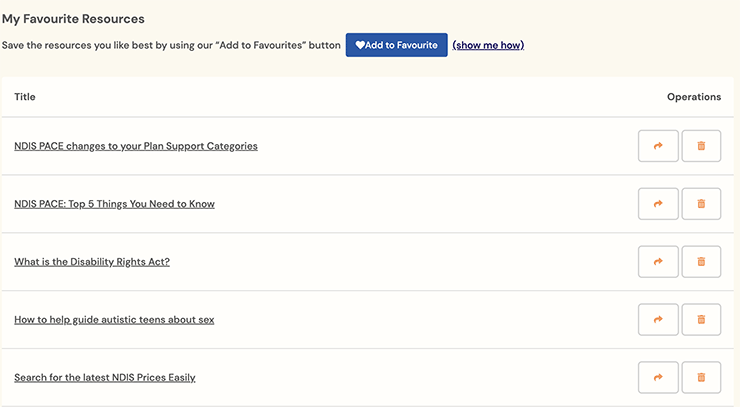Screen dimensions: 740x407
Task: Delete NDIS PACE: Top 5 Things resource
Action: 701,204
